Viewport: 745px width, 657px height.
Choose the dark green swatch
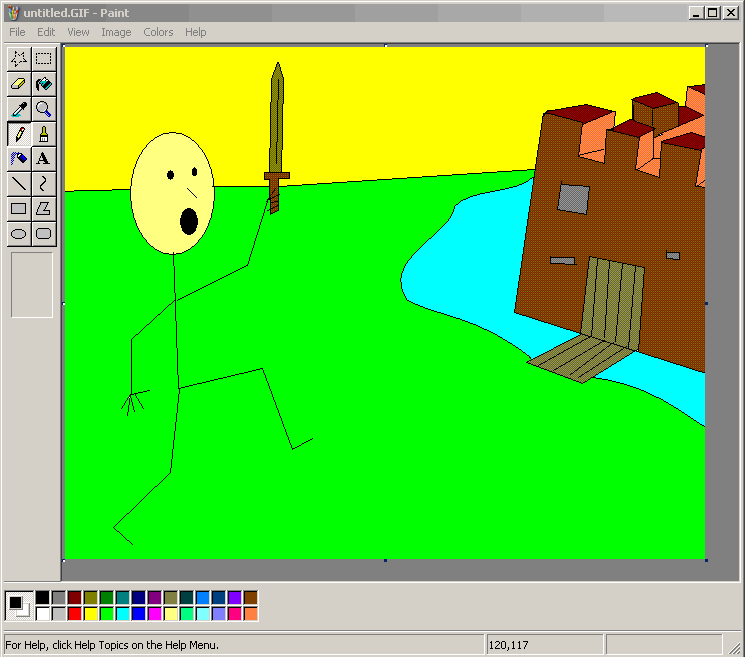107,598
